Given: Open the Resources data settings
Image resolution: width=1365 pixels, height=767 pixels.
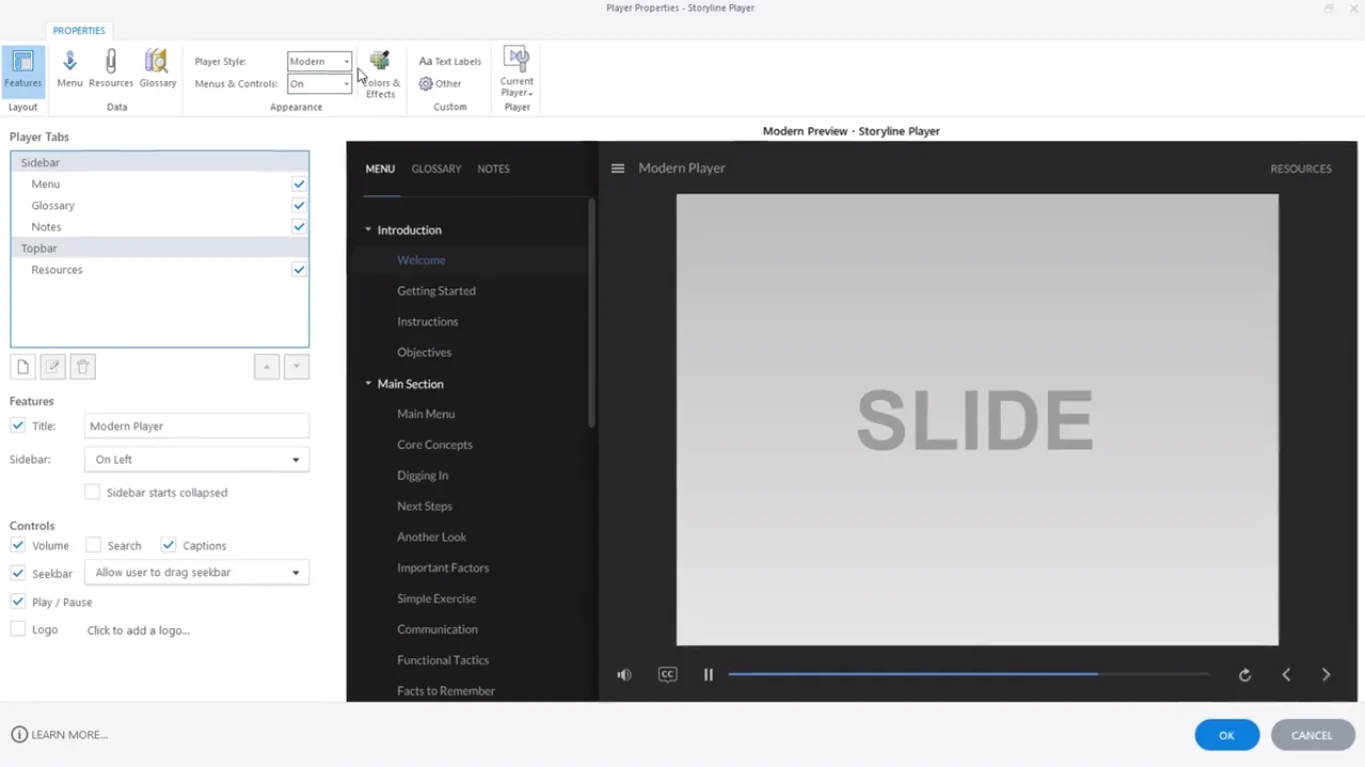Looking at the screenshot, I should pos(111,70).
